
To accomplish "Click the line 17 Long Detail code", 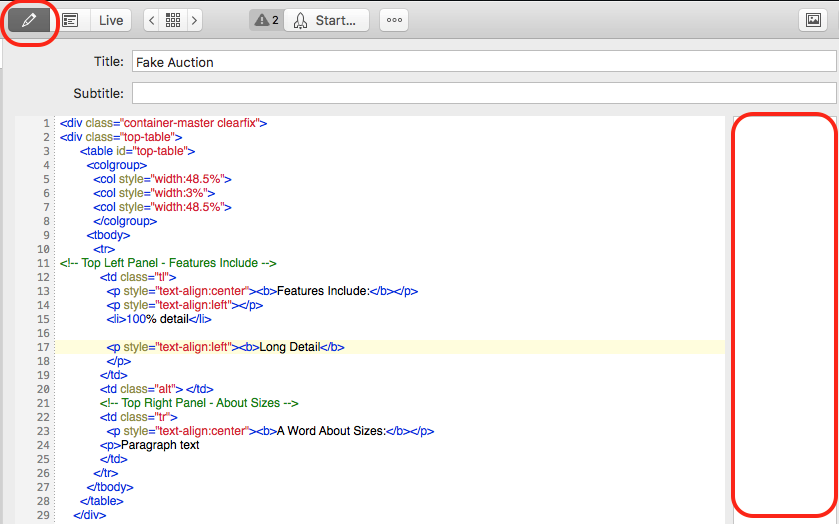I will click(225, 347).
